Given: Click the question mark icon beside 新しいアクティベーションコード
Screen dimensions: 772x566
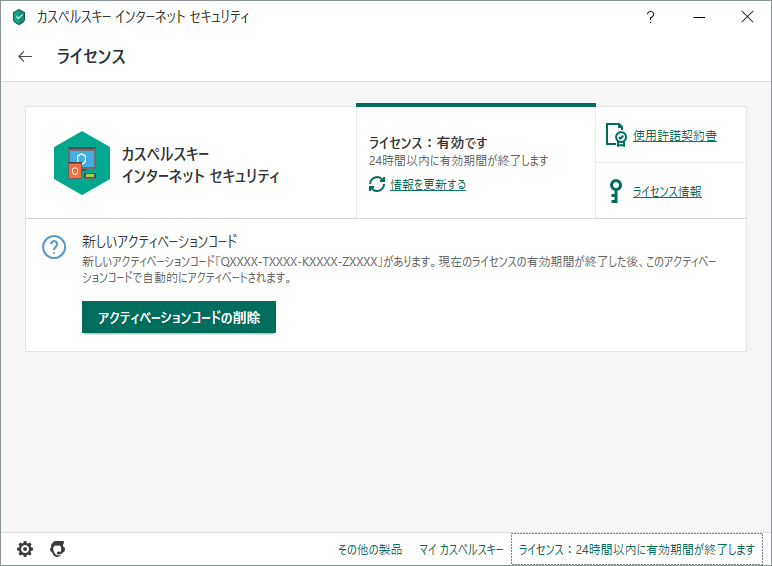Looking at the screenshot, I should 53,248.
